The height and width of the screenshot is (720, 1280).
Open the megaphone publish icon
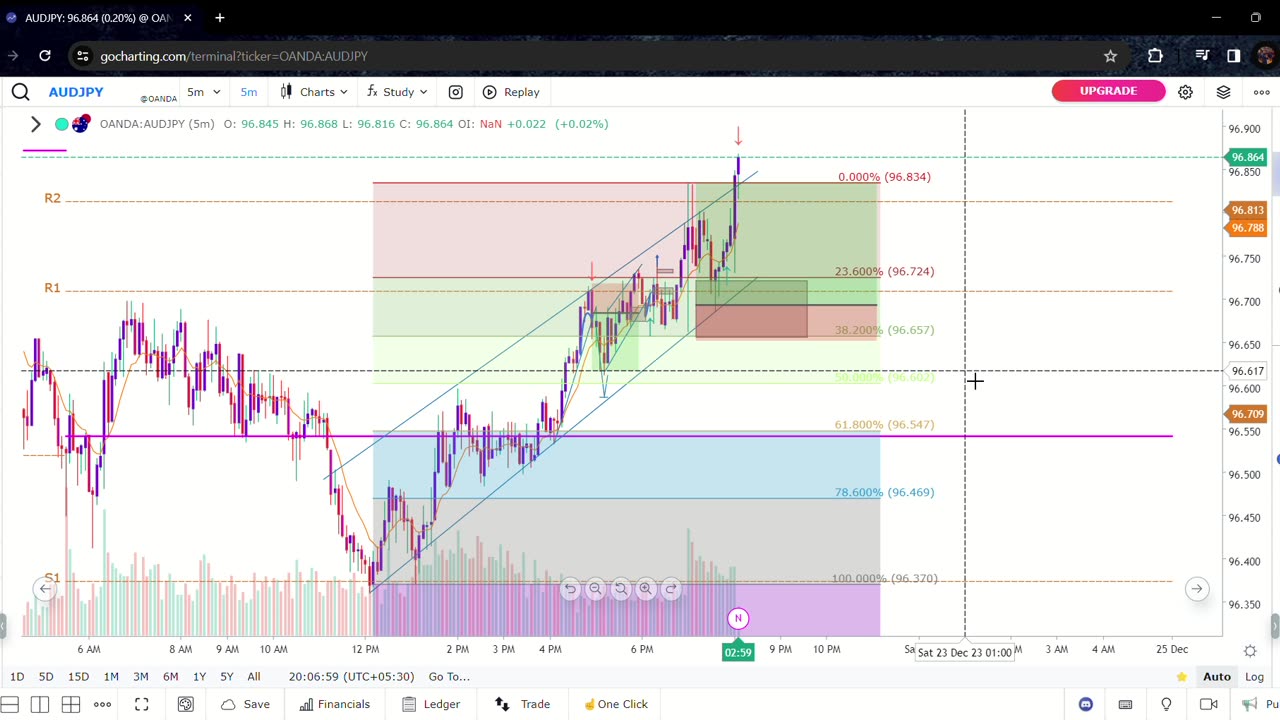1250,704
